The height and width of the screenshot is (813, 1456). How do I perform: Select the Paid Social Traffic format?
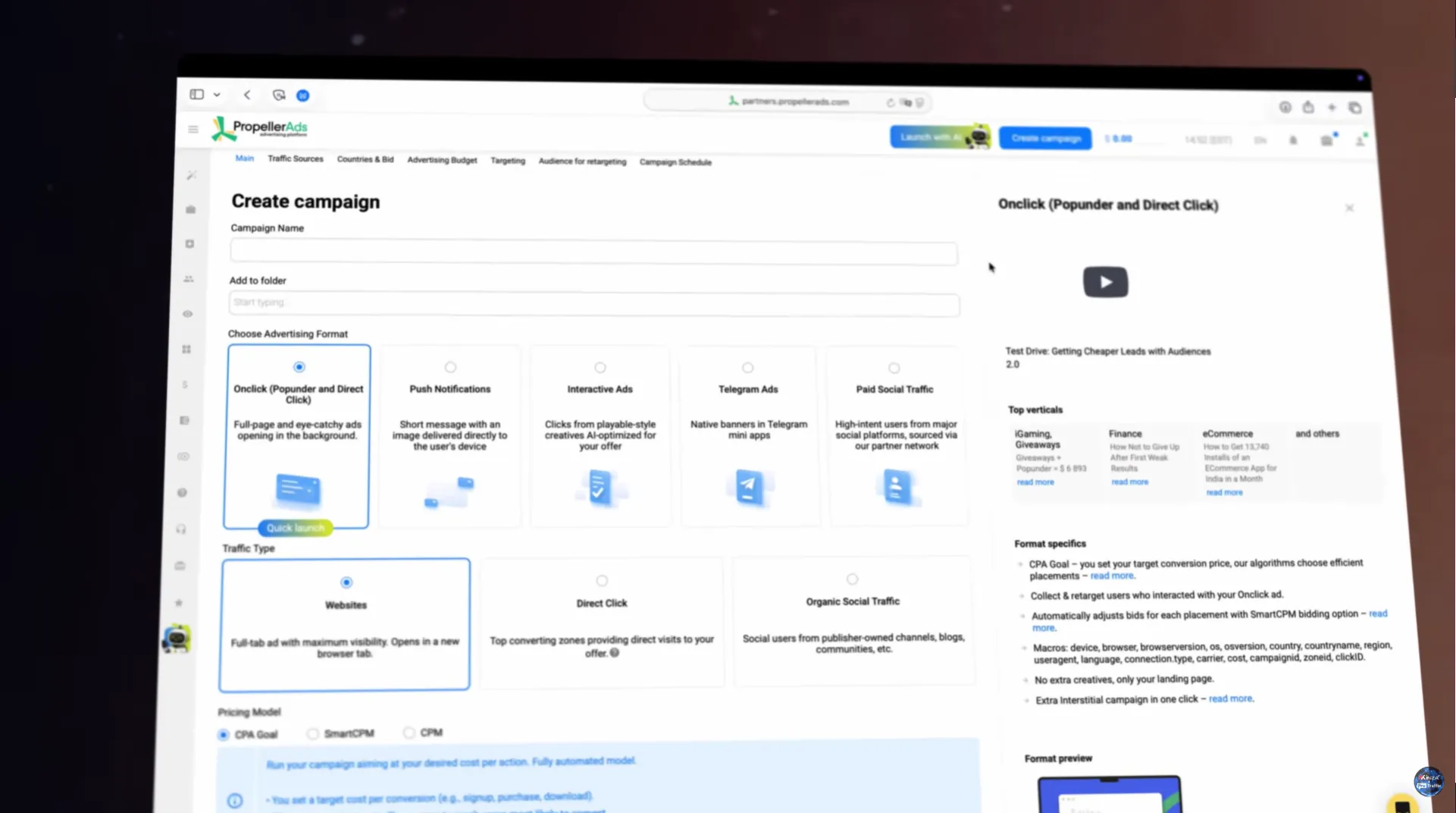[897, 437]
